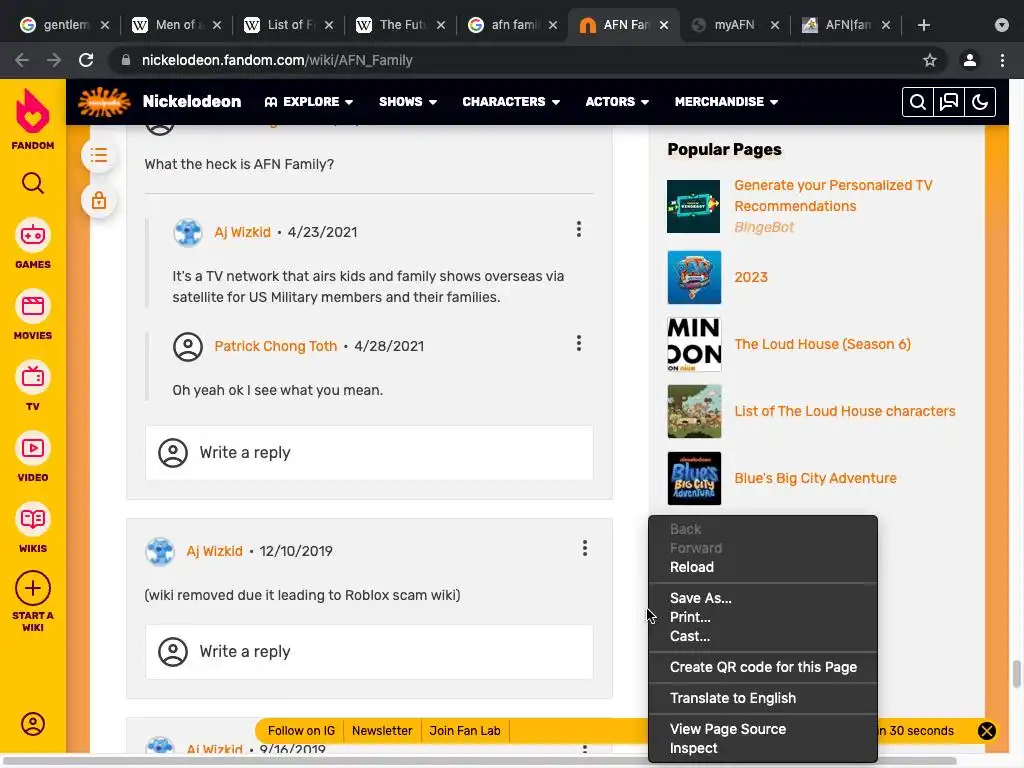1024x768 pixels.
Task: Open Patrick Chong Toth profile link
Action: tap(276, 346)
